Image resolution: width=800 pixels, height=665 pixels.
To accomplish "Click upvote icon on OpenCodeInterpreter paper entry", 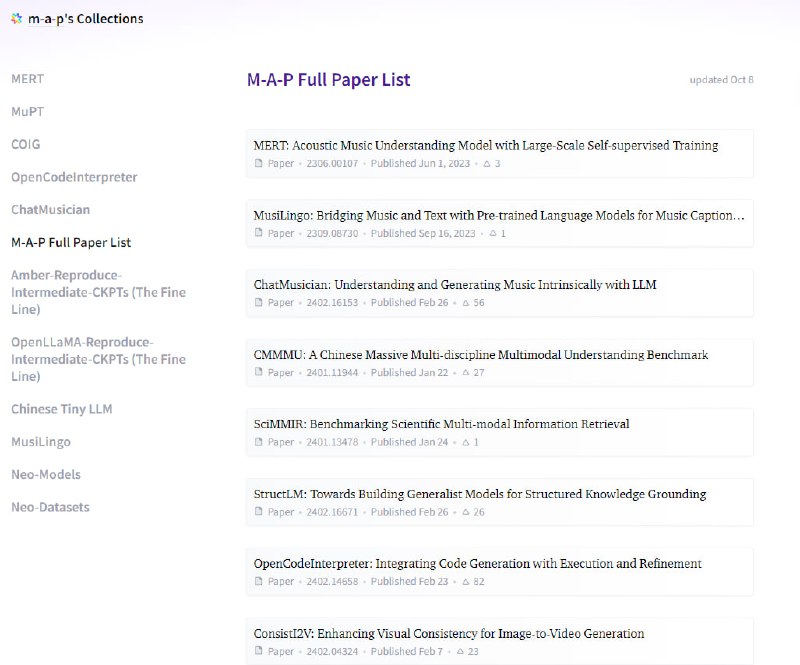I will click(x=466, y=582).
